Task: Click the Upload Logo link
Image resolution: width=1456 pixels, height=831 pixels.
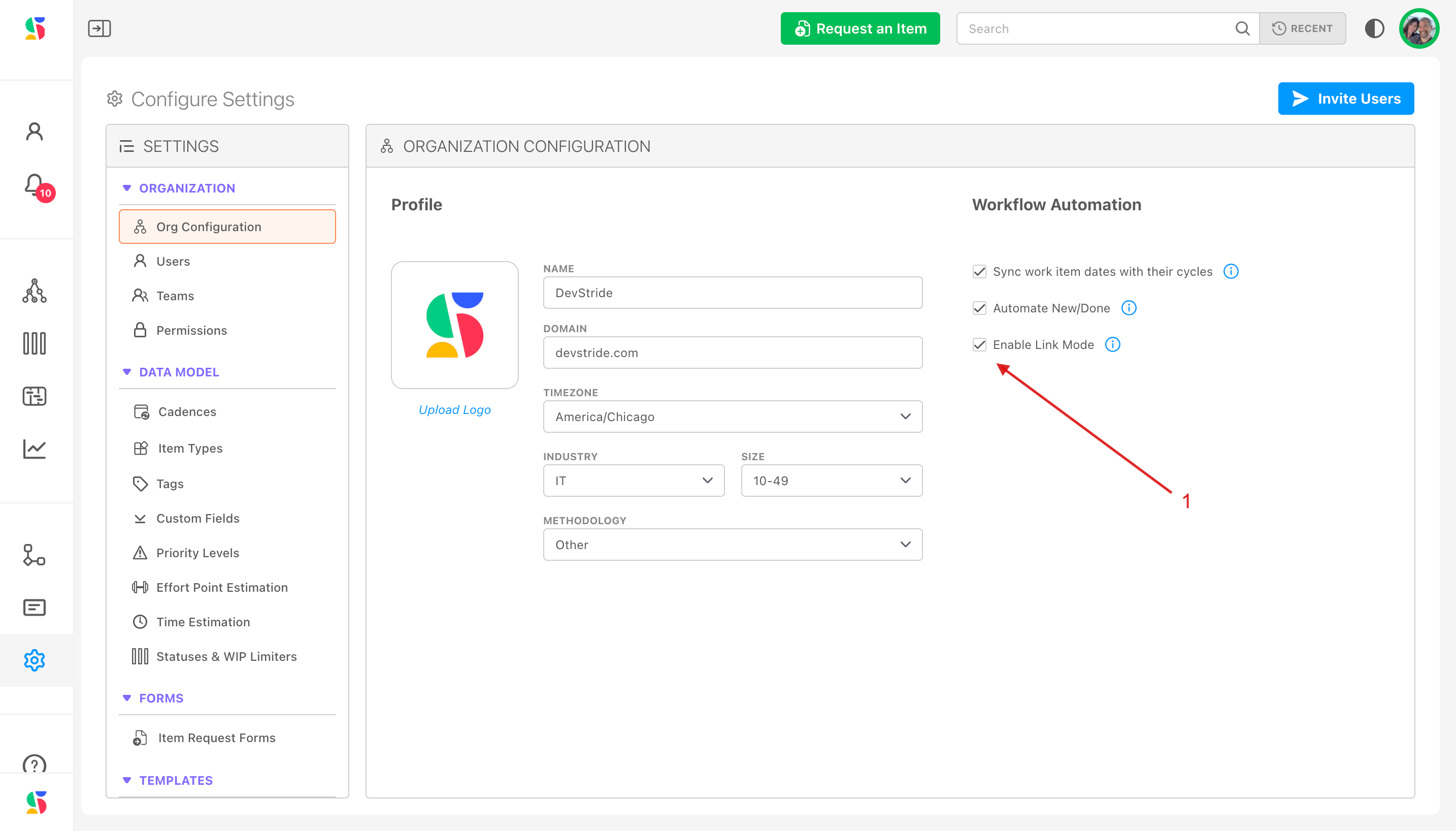Action: click(454, 410)
